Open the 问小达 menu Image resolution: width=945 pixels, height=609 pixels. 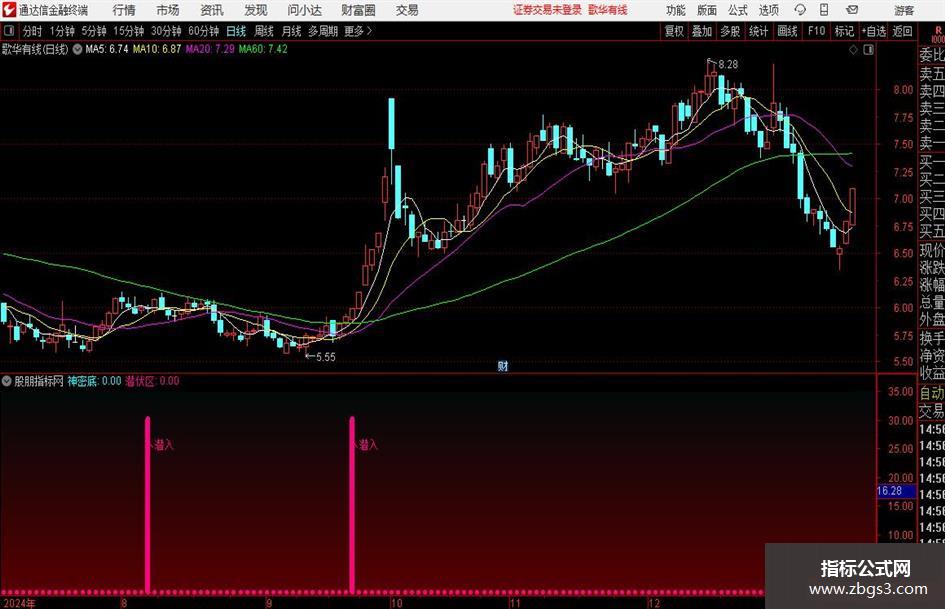click(304, 10)
